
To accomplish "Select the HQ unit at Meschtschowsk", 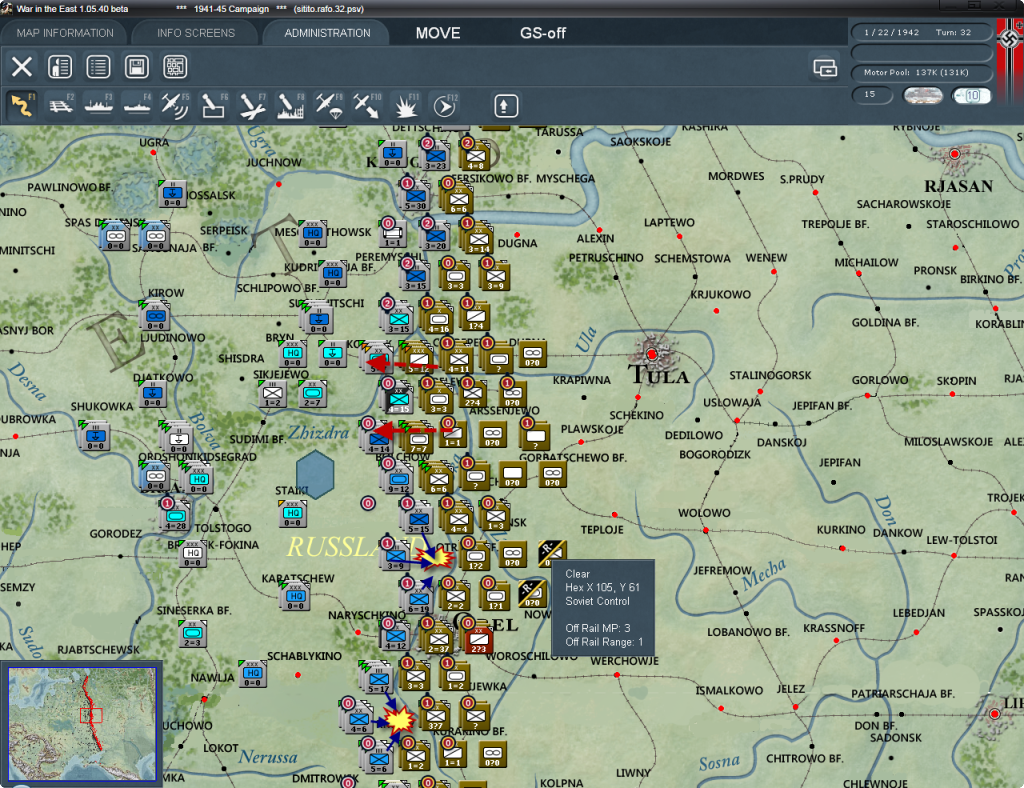I will pyautogui.click(x=313, y=233).
